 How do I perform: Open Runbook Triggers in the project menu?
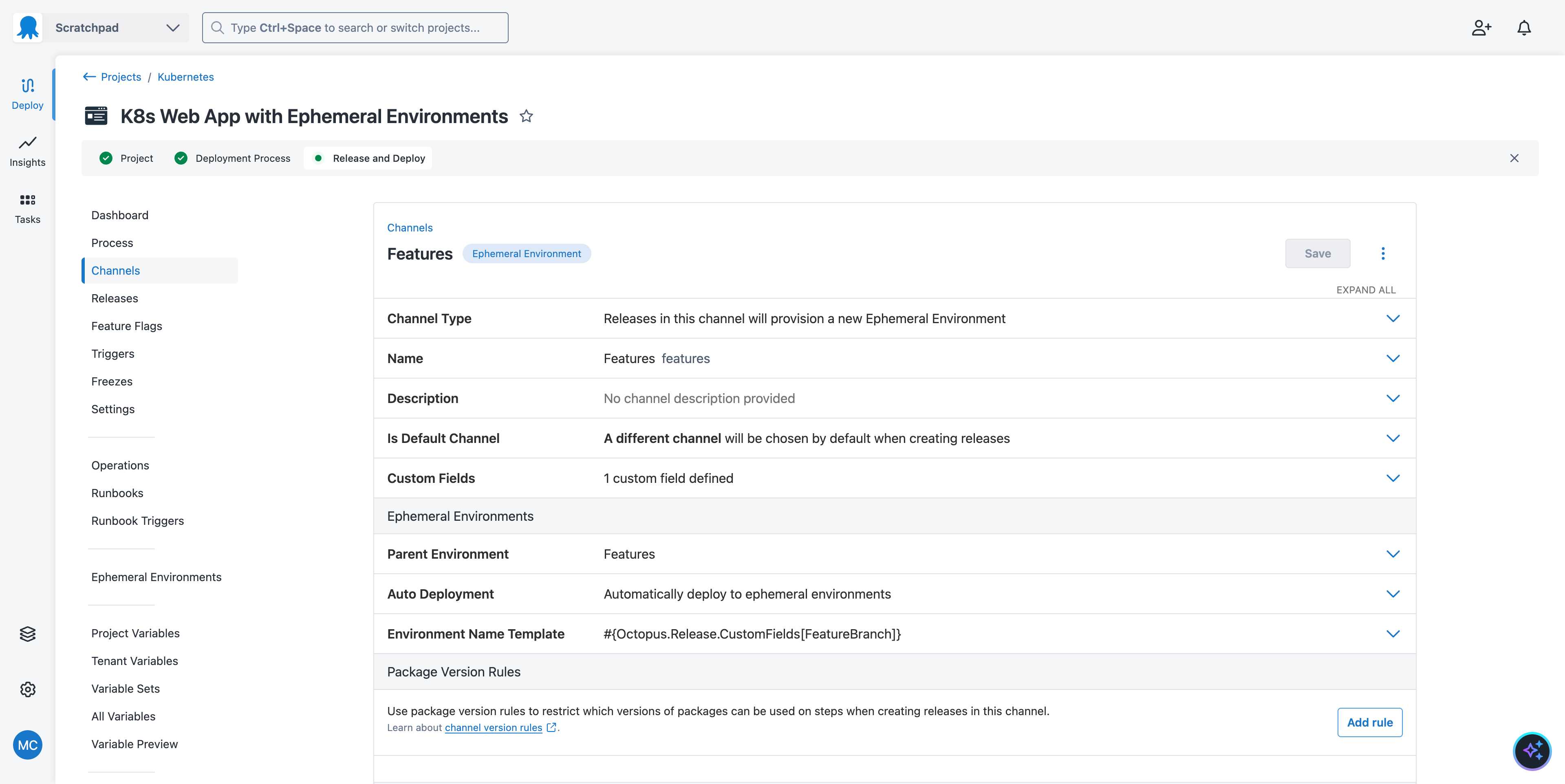point(137,521)
